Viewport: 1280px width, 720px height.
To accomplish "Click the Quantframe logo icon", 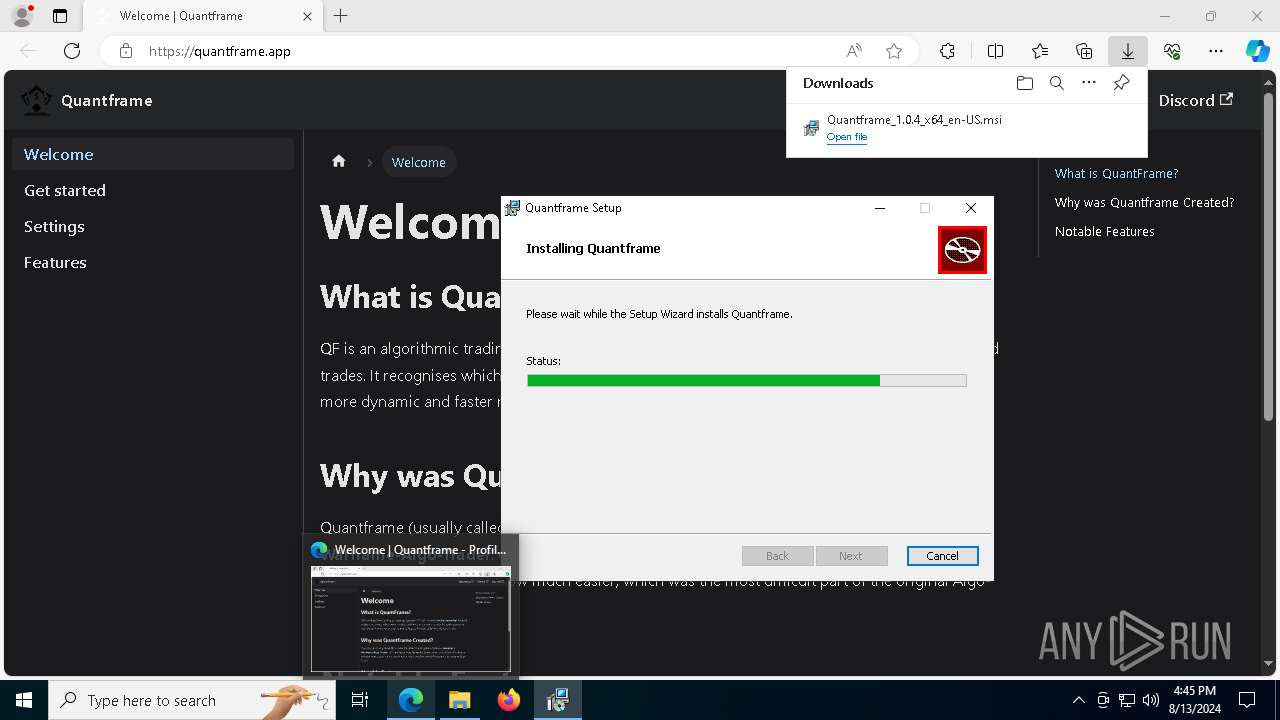I will [37, 100].
